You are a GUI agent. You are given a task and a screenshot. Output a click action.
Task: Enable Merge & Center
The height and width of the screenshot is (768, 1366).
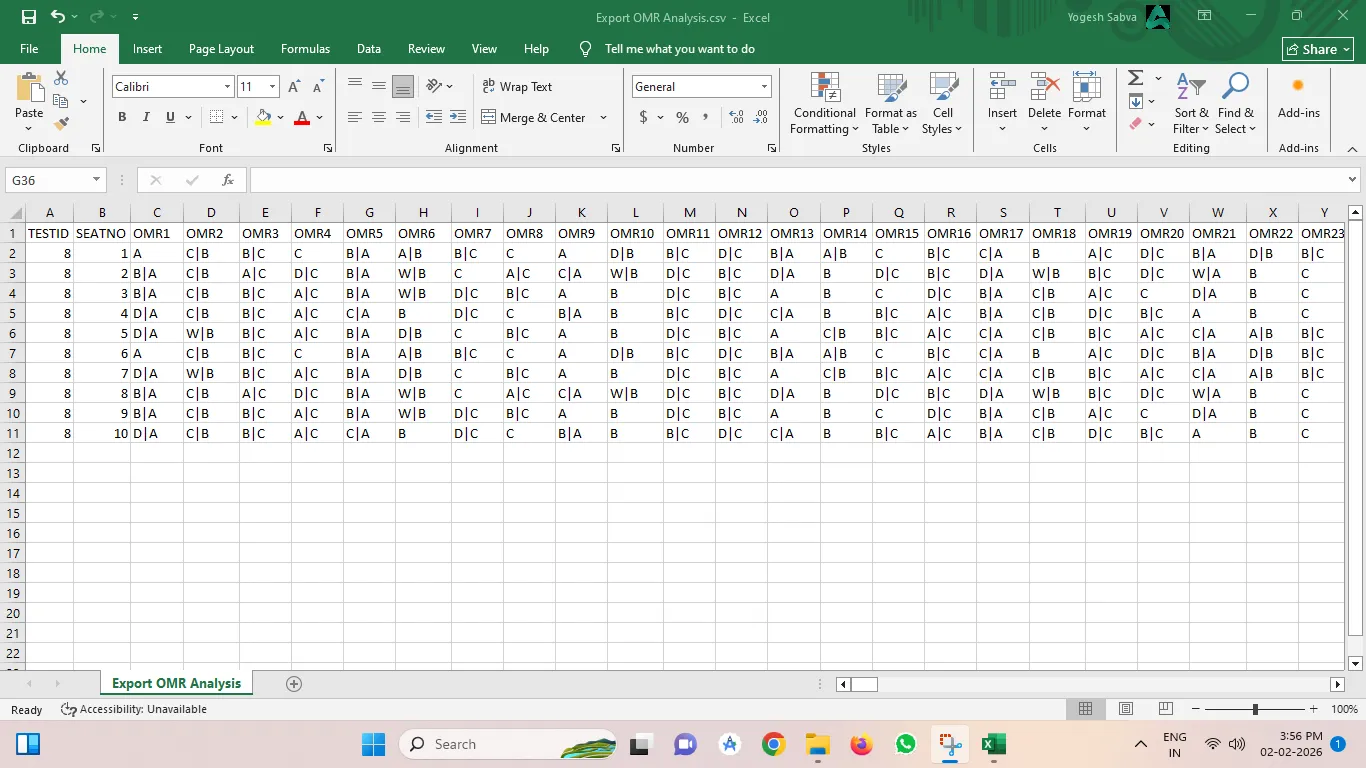tap(536, 117)
